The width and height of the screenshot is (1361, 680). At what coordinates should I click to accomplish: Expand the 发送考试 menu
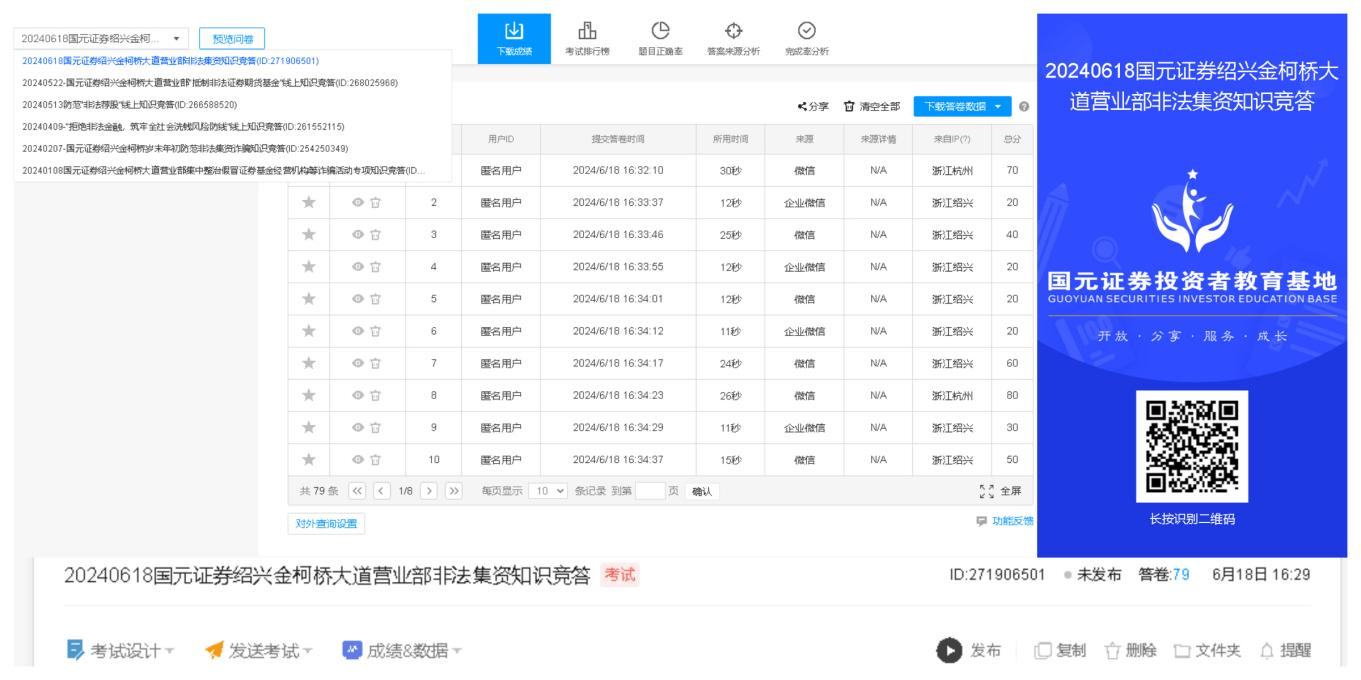[260, 651]
